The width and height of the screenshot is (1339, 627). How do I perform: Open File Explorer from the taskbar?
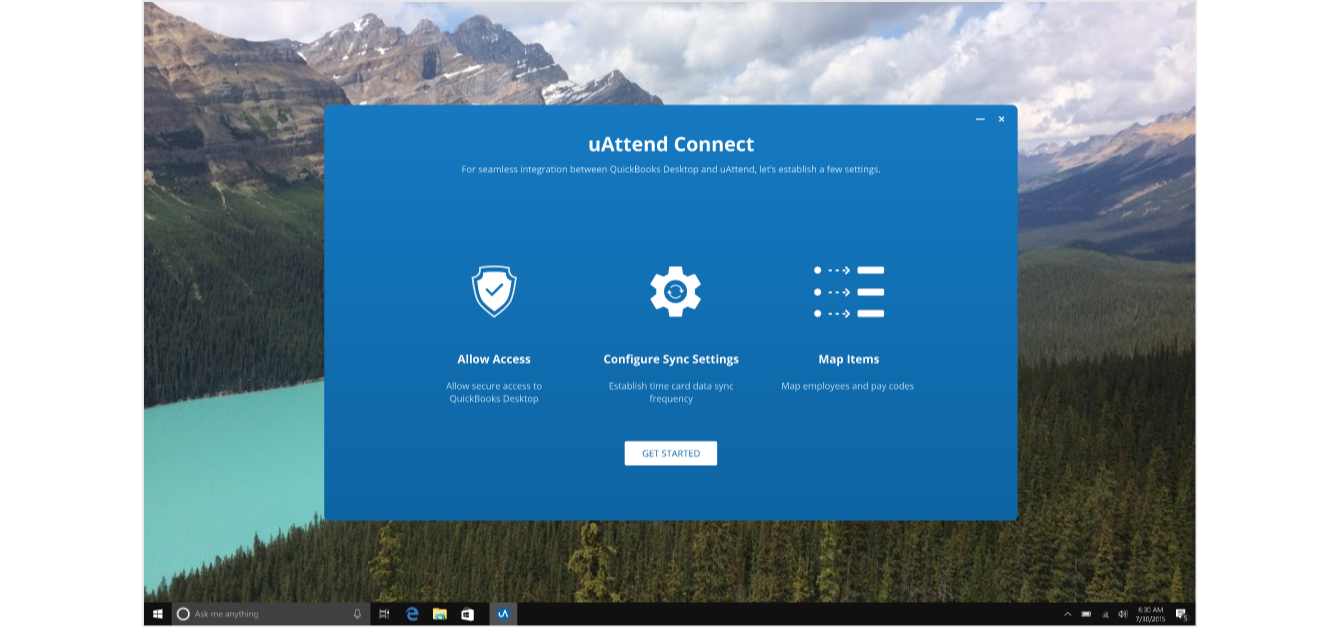coord(439,614)
